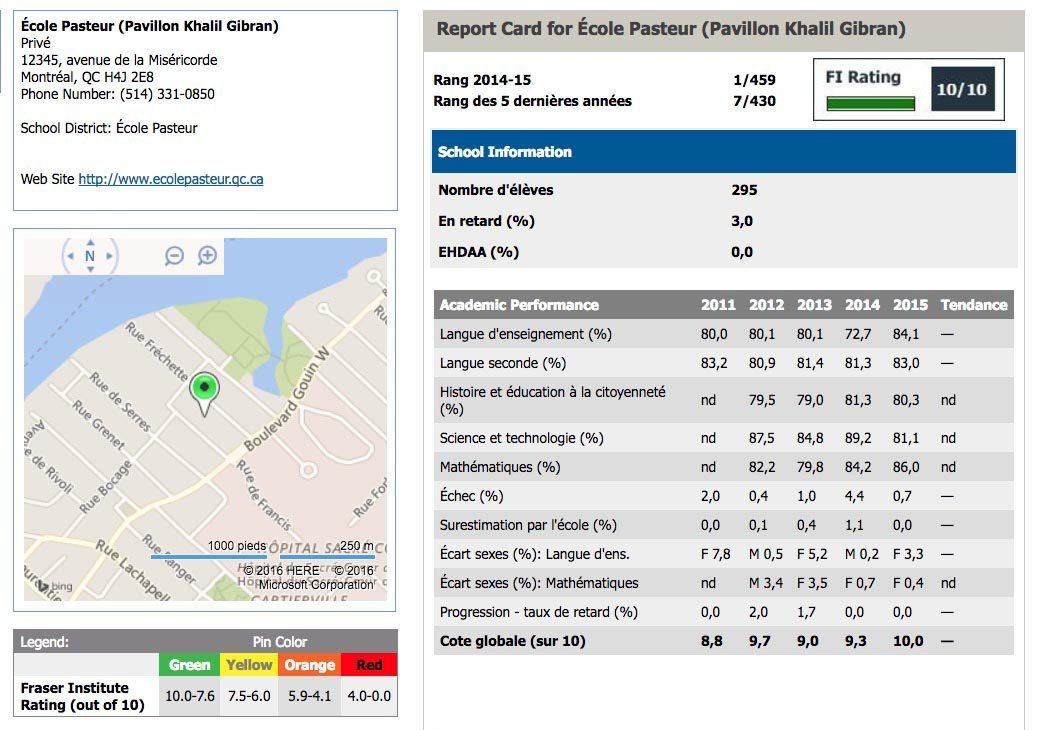The height and width of the screenshot is (730, 1043).
Task: Click the Academic Performance table header
Action: tap(519, 305)
